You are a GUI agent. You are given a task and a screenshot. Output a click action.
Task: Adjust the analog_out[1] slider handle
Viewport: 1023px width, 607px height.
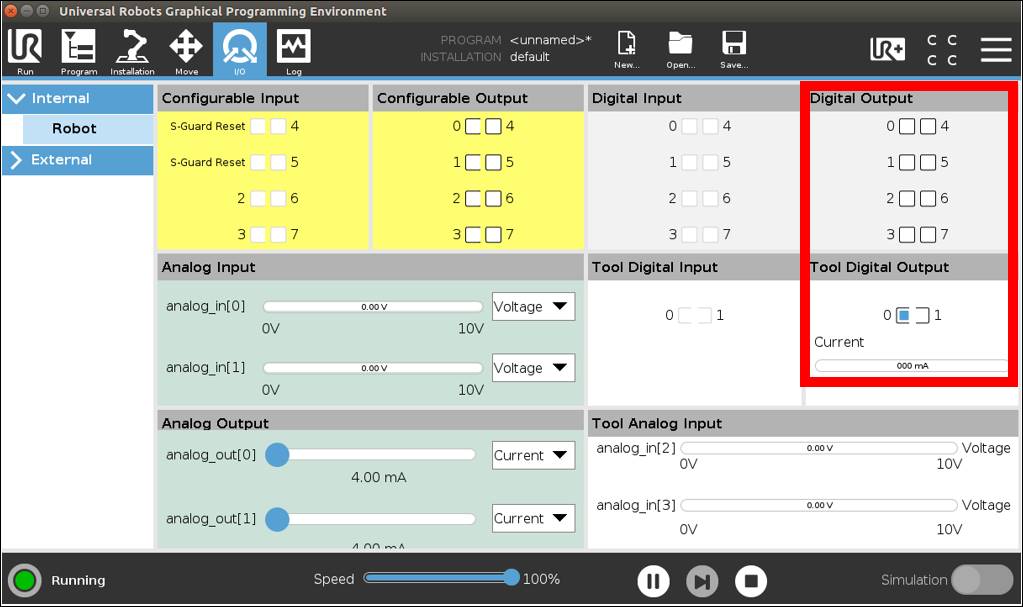pos(277,519)
